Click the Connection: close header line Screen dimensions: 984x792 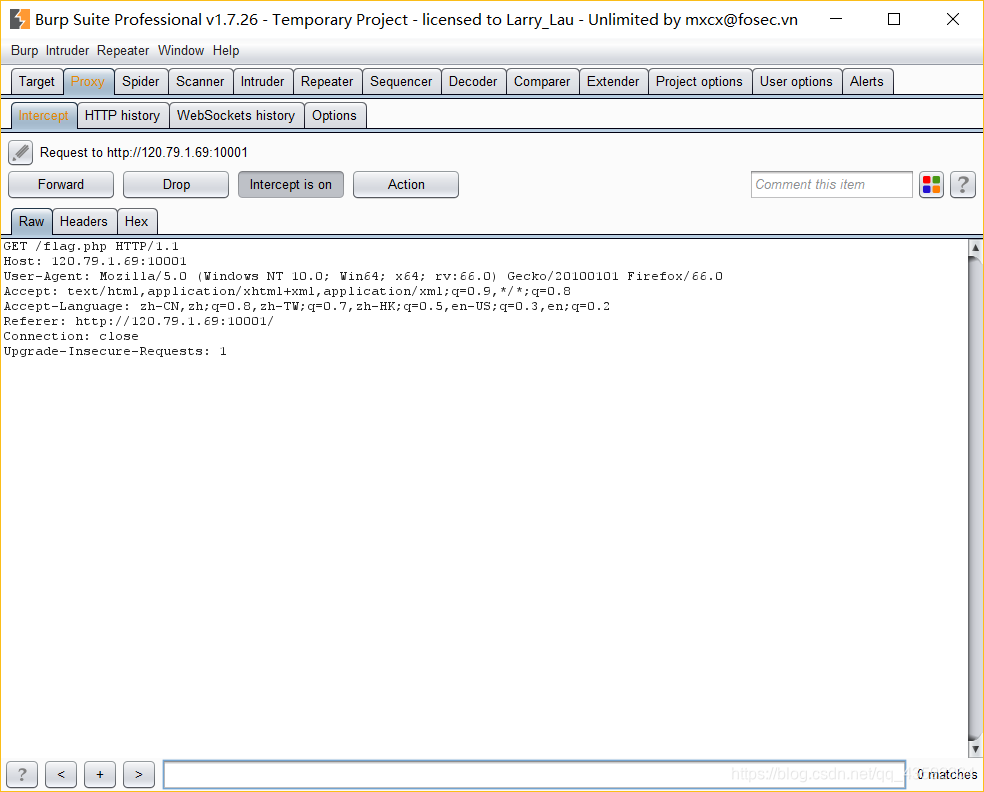click(71, 336)
